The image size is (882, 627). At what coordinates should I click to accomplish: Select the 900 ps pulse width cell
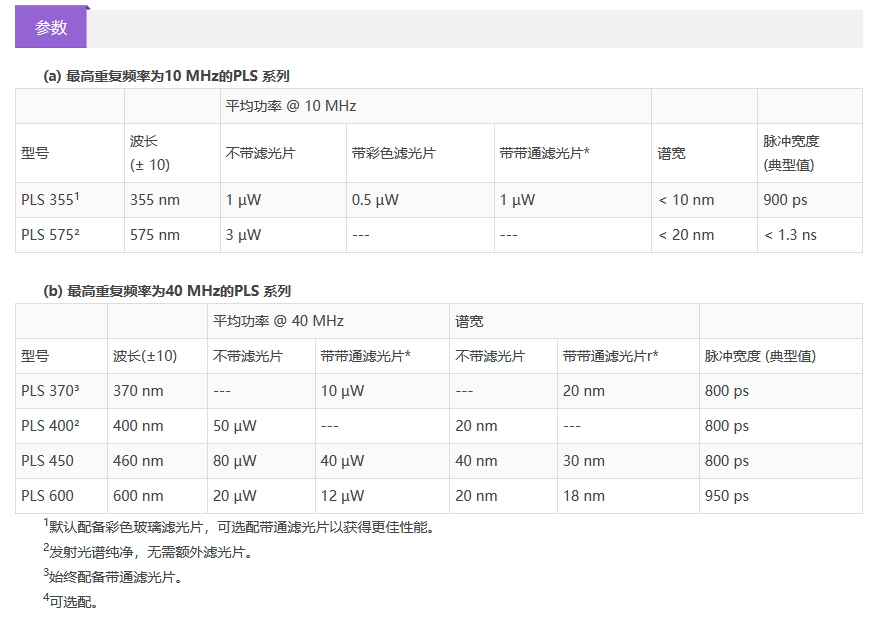pos(785,200)
